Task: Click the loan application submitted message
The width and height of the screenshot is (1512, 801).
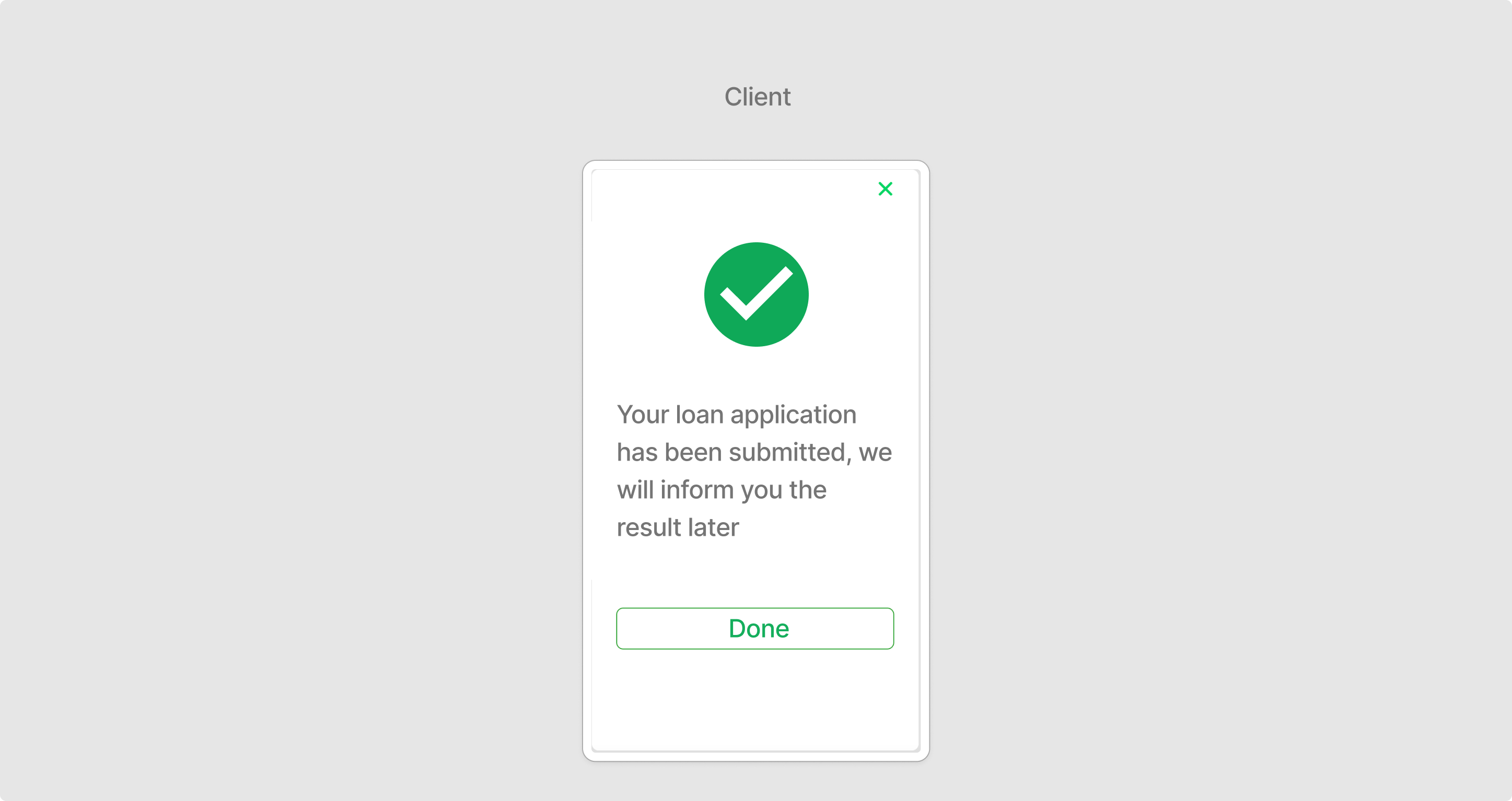Action: pyautogui.click(x=754, y=470)
